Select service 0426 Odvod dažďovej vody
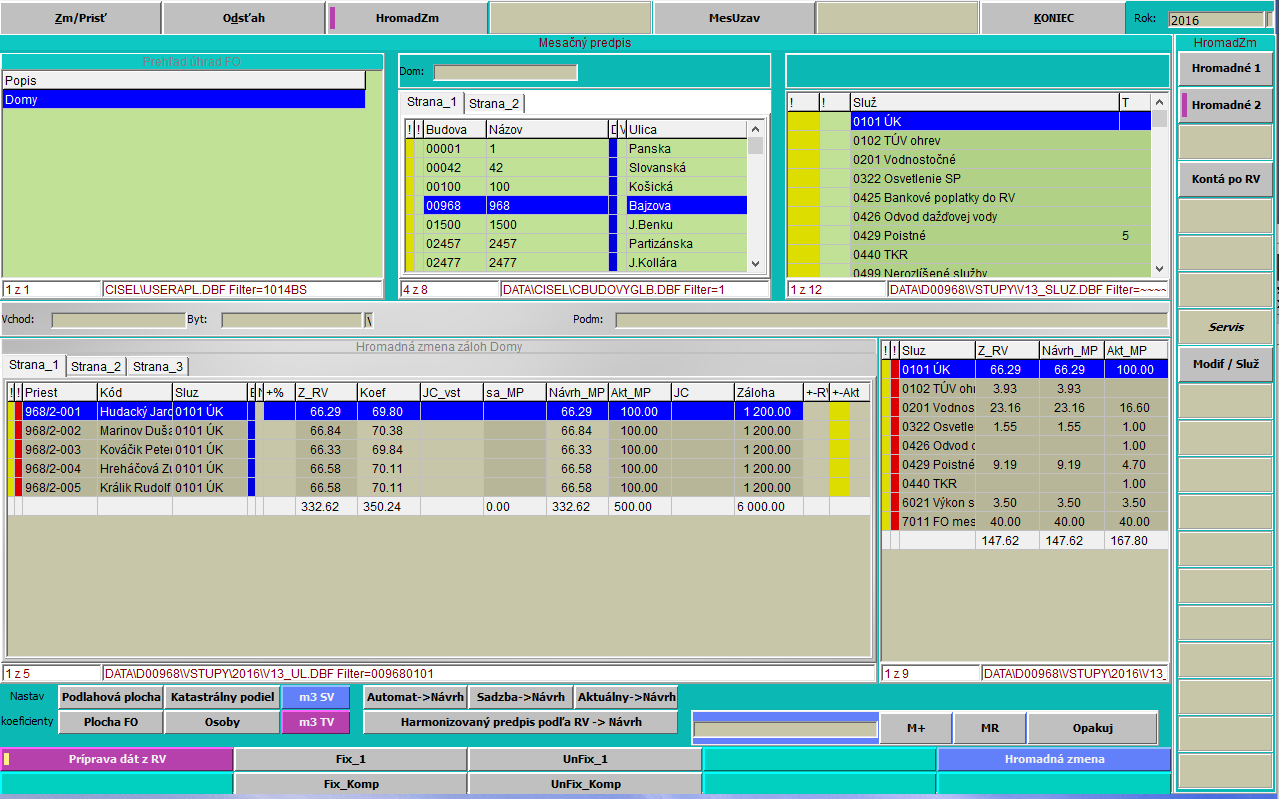Image resolution: width=1279 pixels, height=799 pixels. [970, 216]
